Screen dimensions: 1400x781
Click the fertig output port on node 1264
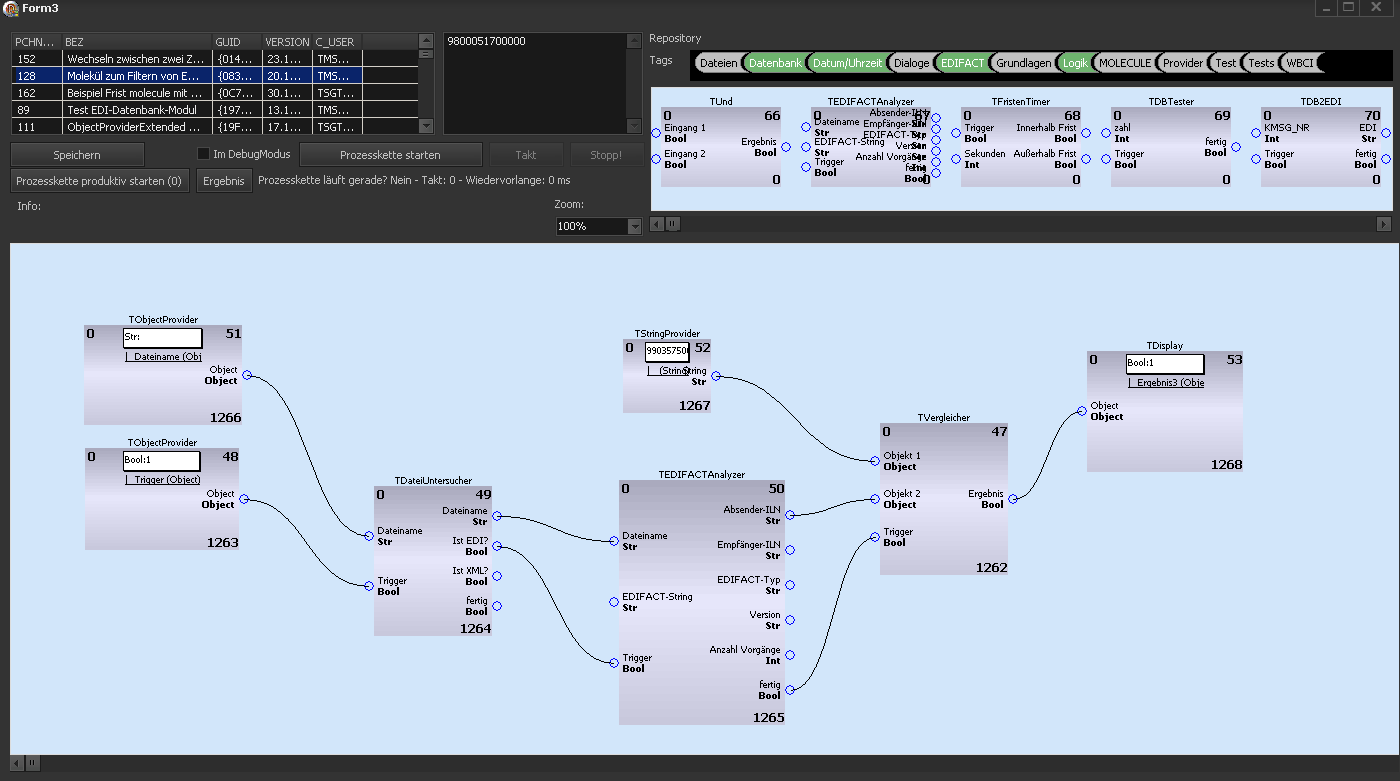tap(497, 606)
